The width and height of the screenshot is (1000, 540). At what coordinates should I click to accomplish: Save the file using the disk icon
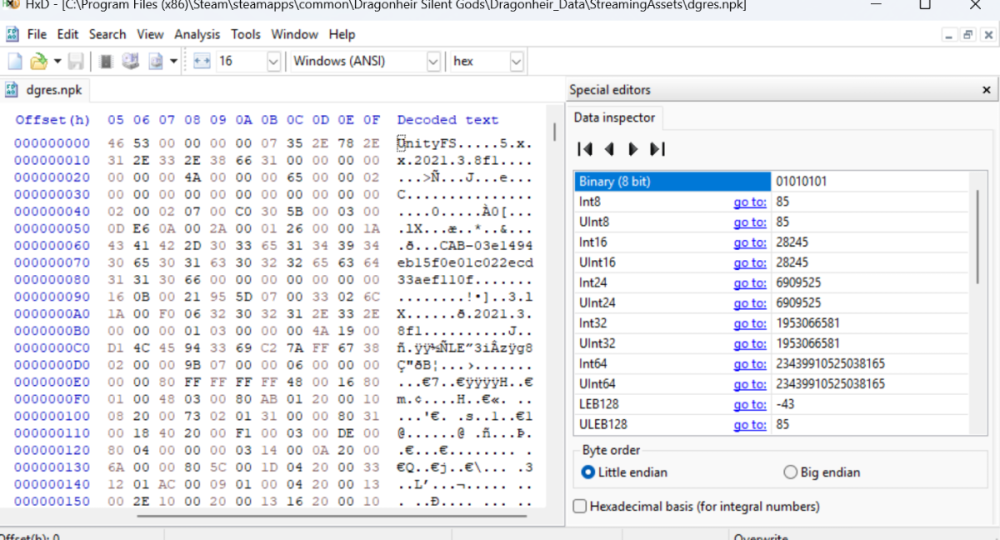[x=76, y=61]
